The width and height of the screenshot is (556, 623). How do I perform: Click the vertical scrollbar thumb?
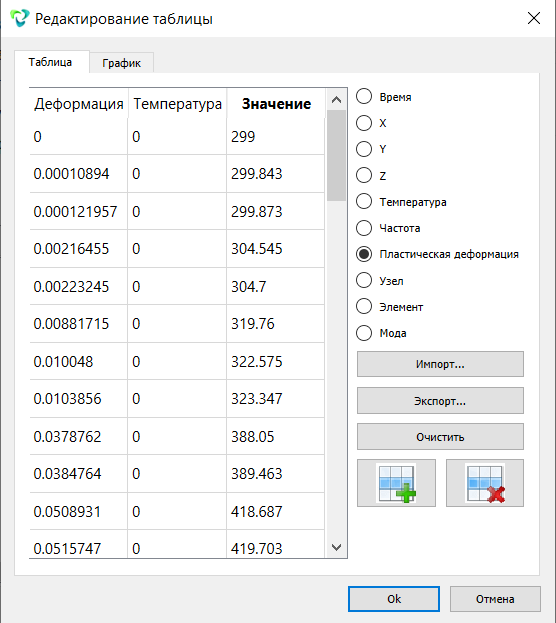click(336, 155)
